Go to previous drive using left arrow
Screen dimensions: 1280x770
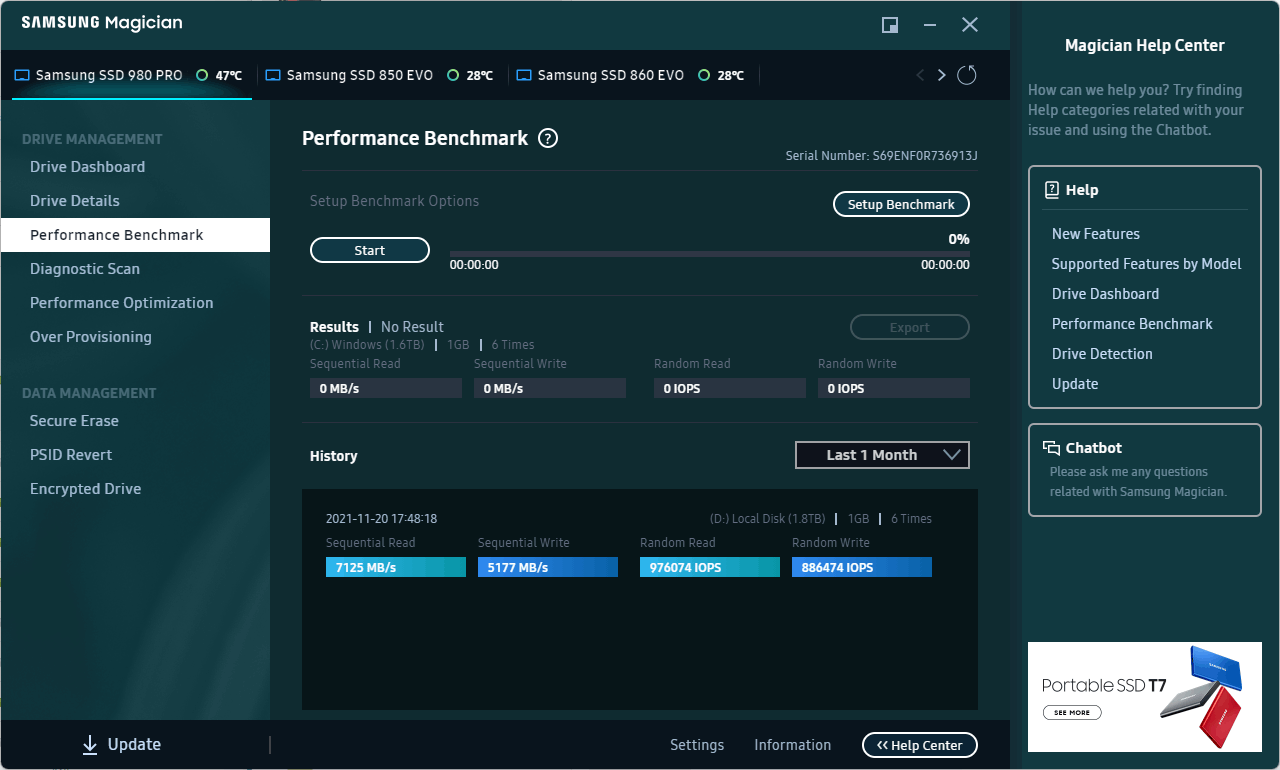920,75
